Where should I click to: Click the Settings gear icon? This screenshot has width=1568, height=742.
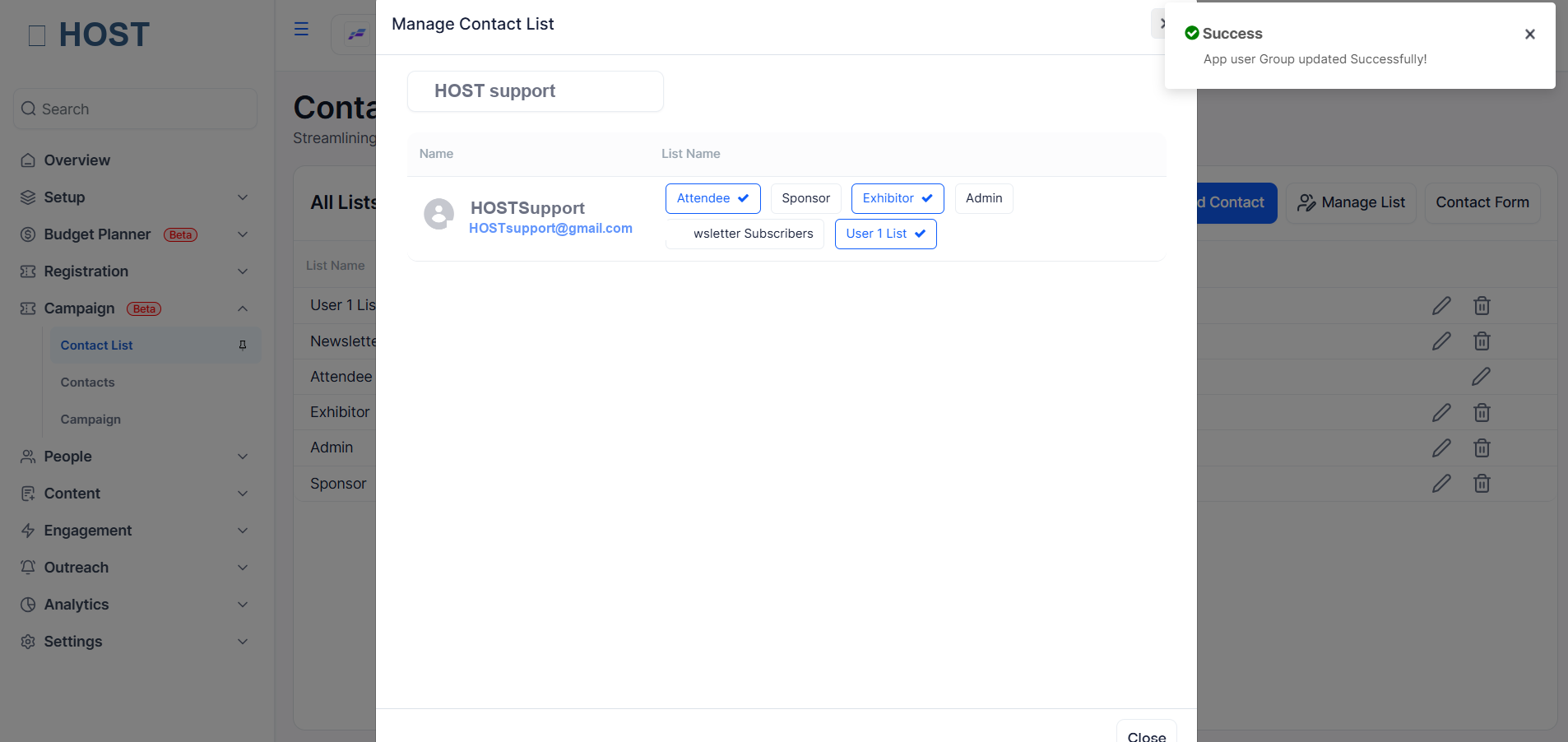(28, 642)
